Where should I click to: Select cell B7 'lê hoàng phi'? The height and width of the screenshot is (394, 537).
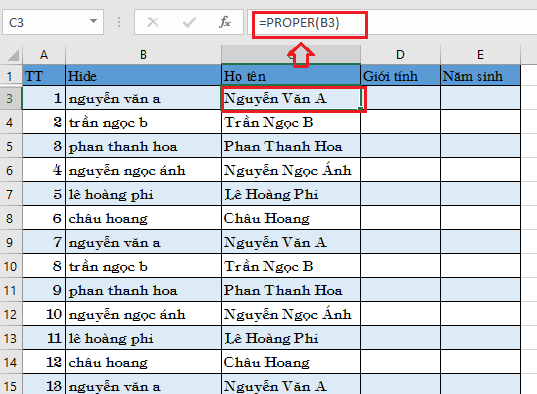click(143, 194)
